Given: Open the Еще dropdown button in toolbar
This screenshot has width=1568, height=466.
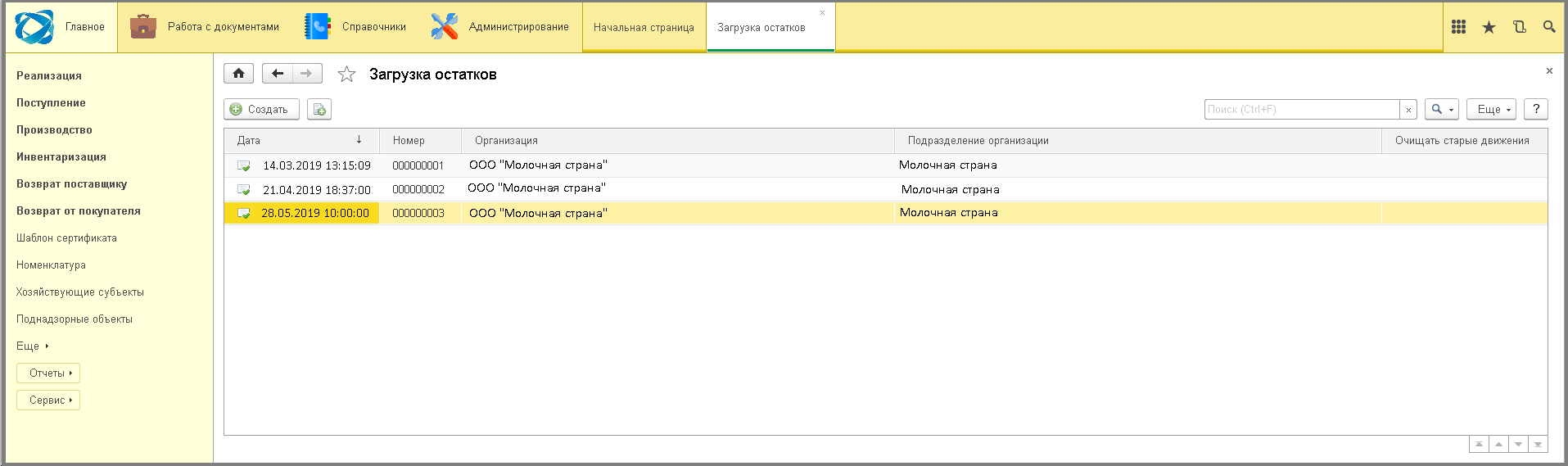Looking at the screenshot, I should click(x=1491, y=109).
